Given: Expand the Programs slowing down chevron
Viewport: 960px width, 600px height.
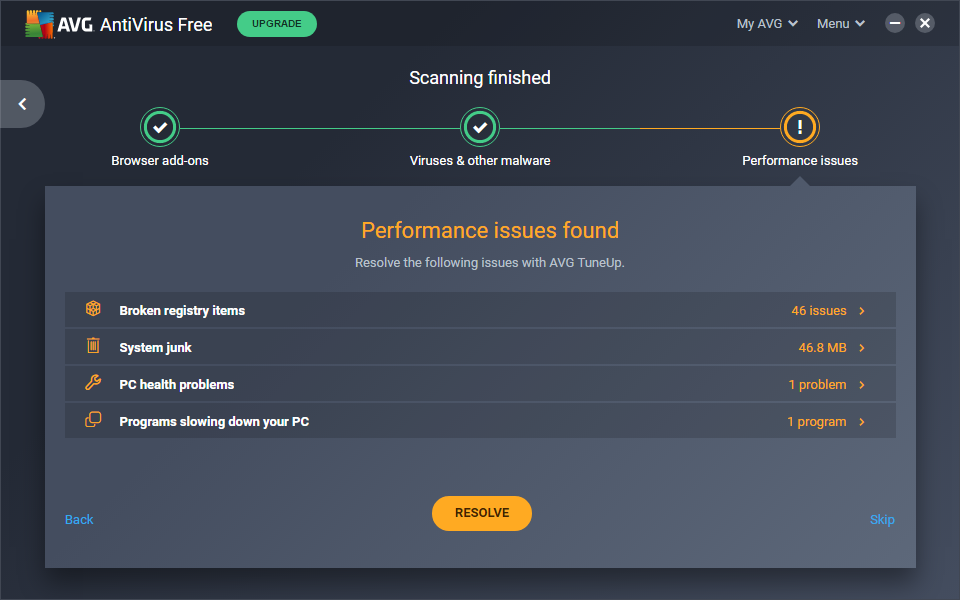Looking at the screenshot, I should [x=862, y=422].
